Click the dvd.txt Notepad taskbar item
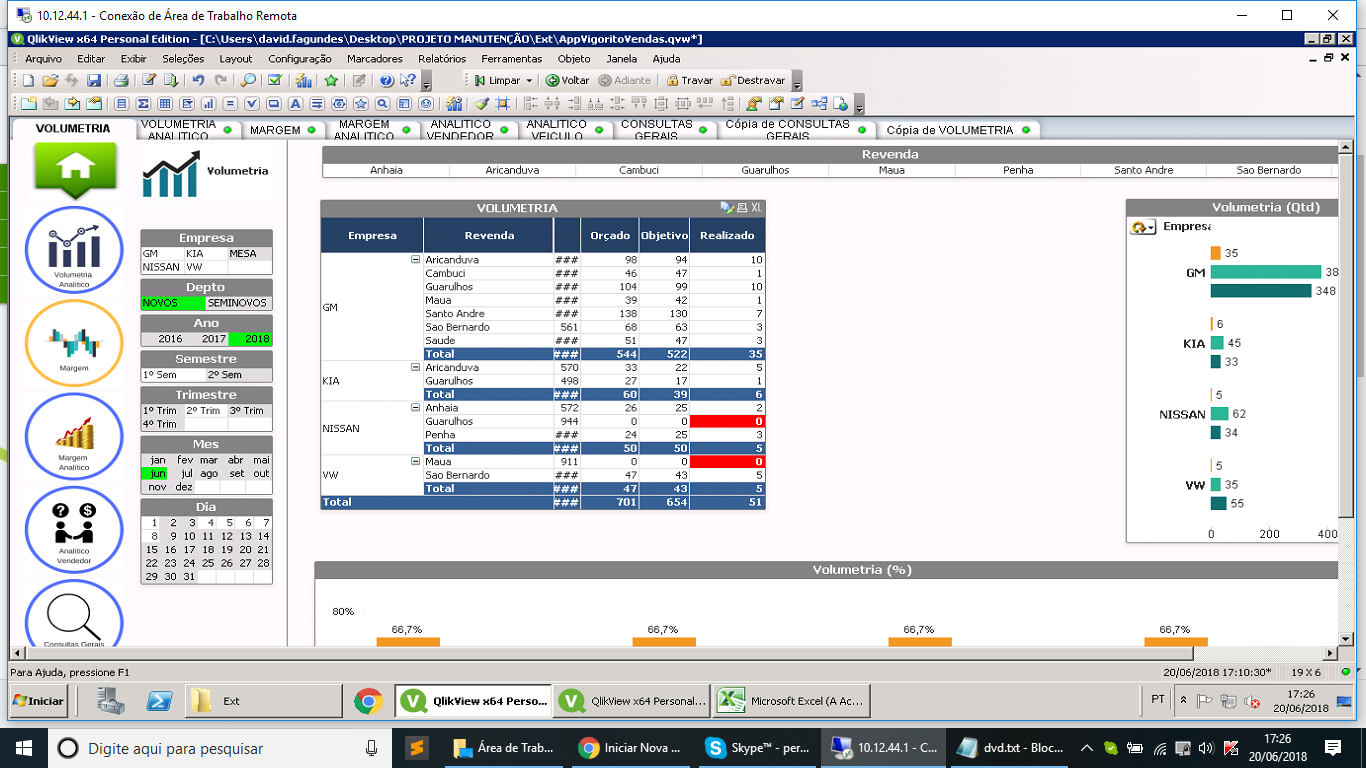 pyautogui.click(x=1011, y=748)
